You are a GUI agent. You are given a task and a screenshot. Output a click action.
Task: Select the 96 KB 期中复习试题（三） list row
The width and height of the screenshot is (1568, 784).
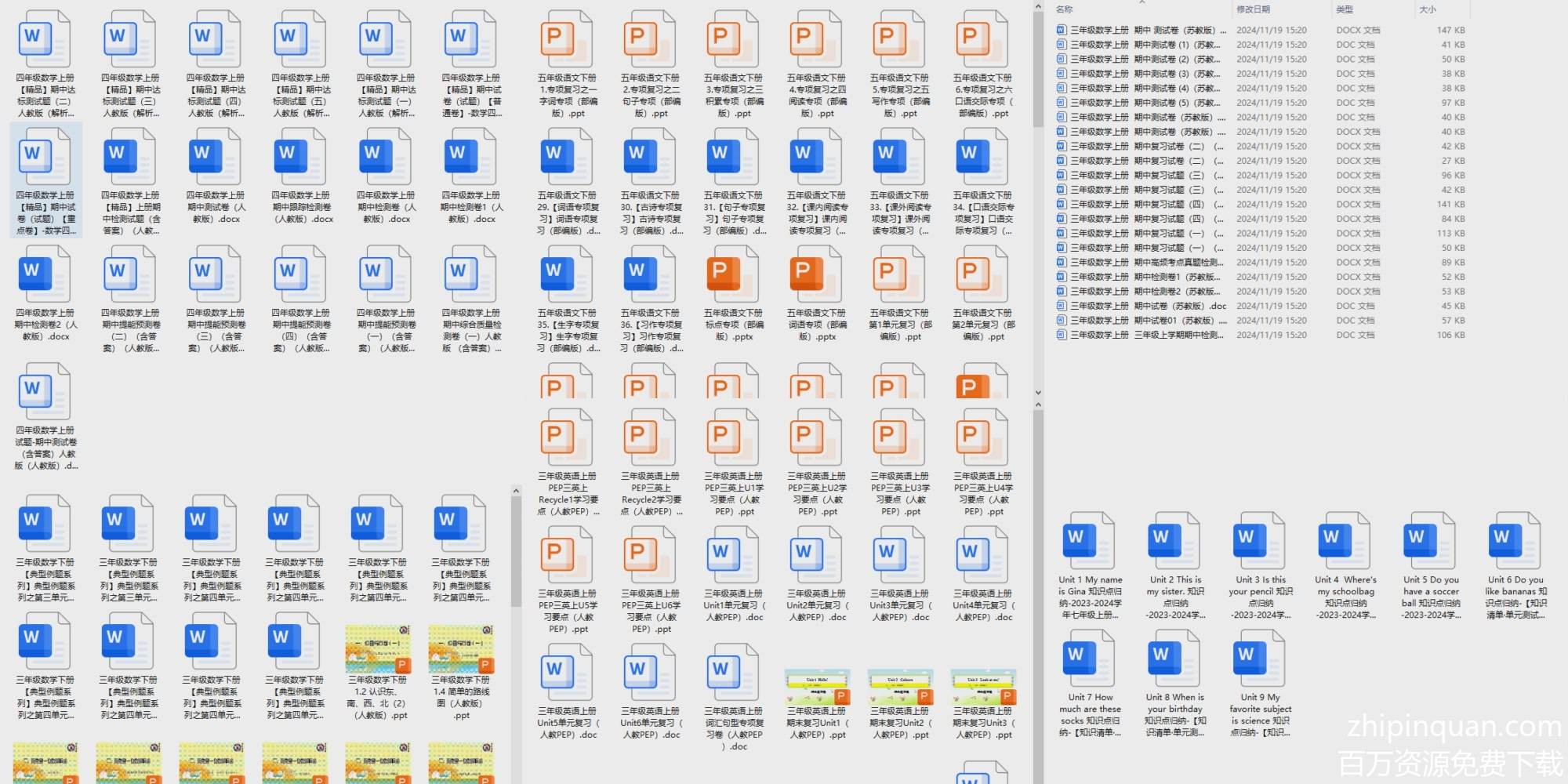click(x=1261, y=176)
